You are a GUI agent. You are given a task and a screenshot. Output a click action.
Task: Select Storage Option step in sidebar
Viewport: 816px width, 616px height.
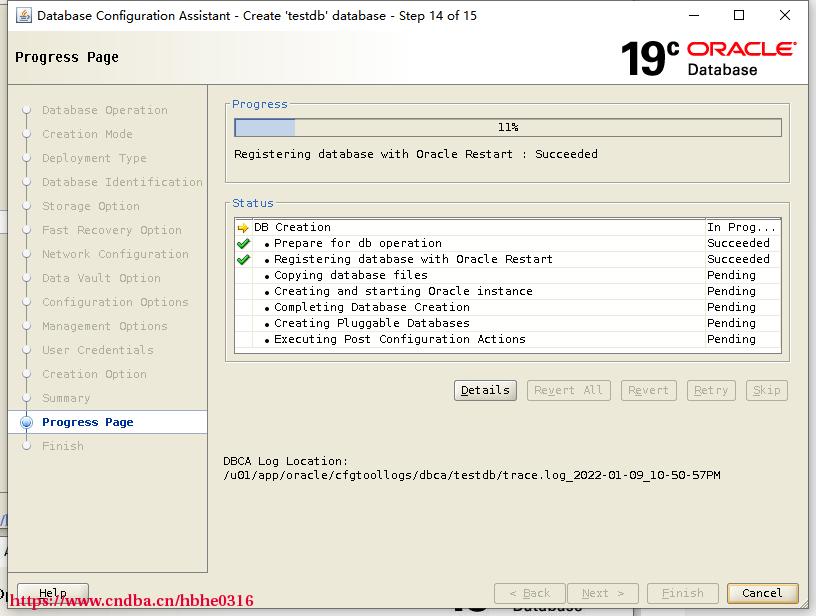point(91,206)
